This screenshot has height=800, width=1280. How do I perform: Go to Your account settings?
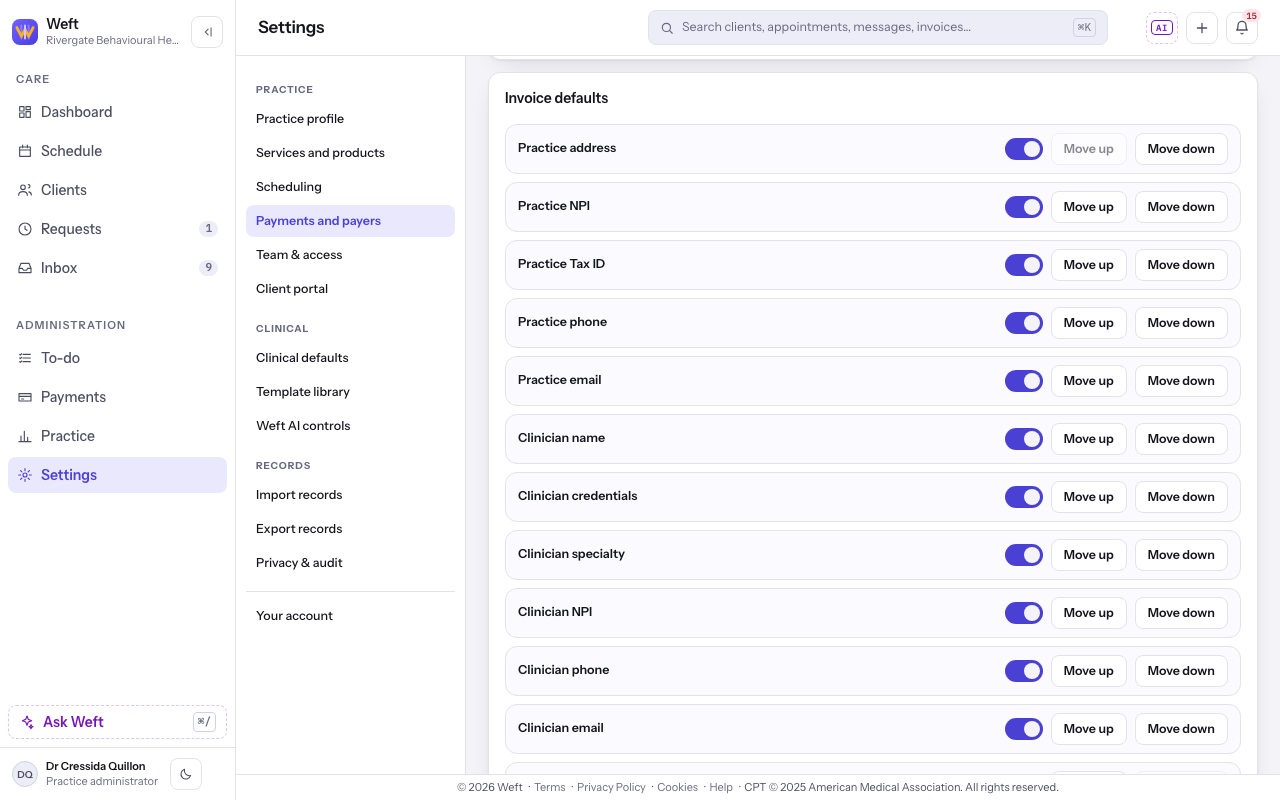(x=350, y=616)
